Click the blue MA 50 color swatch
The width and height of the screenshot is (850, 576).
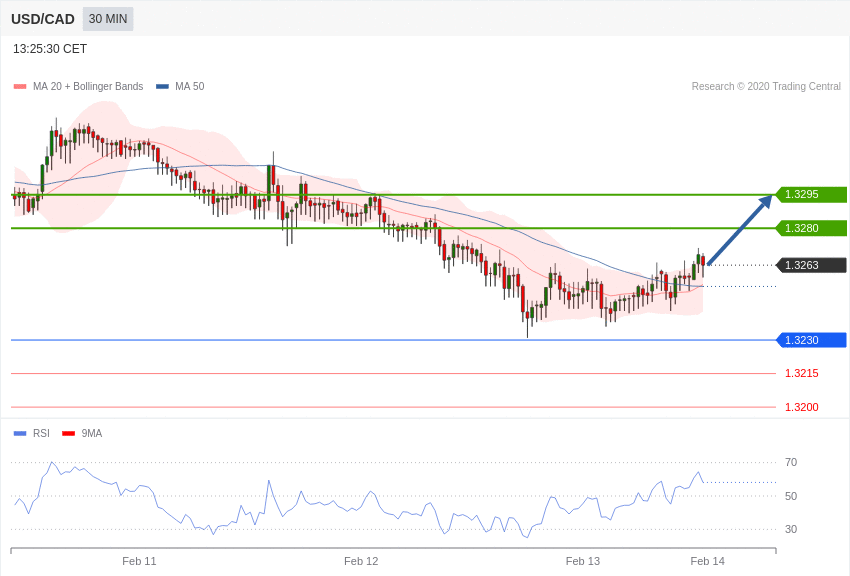(x=162, y=87)
